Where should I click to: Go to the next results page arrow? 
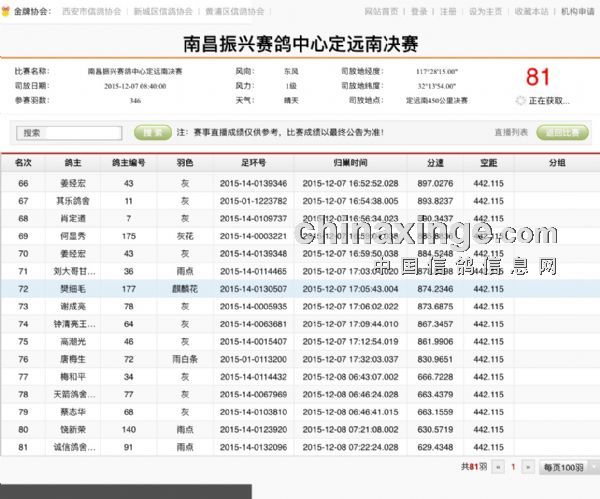click(x=529, y=466)
